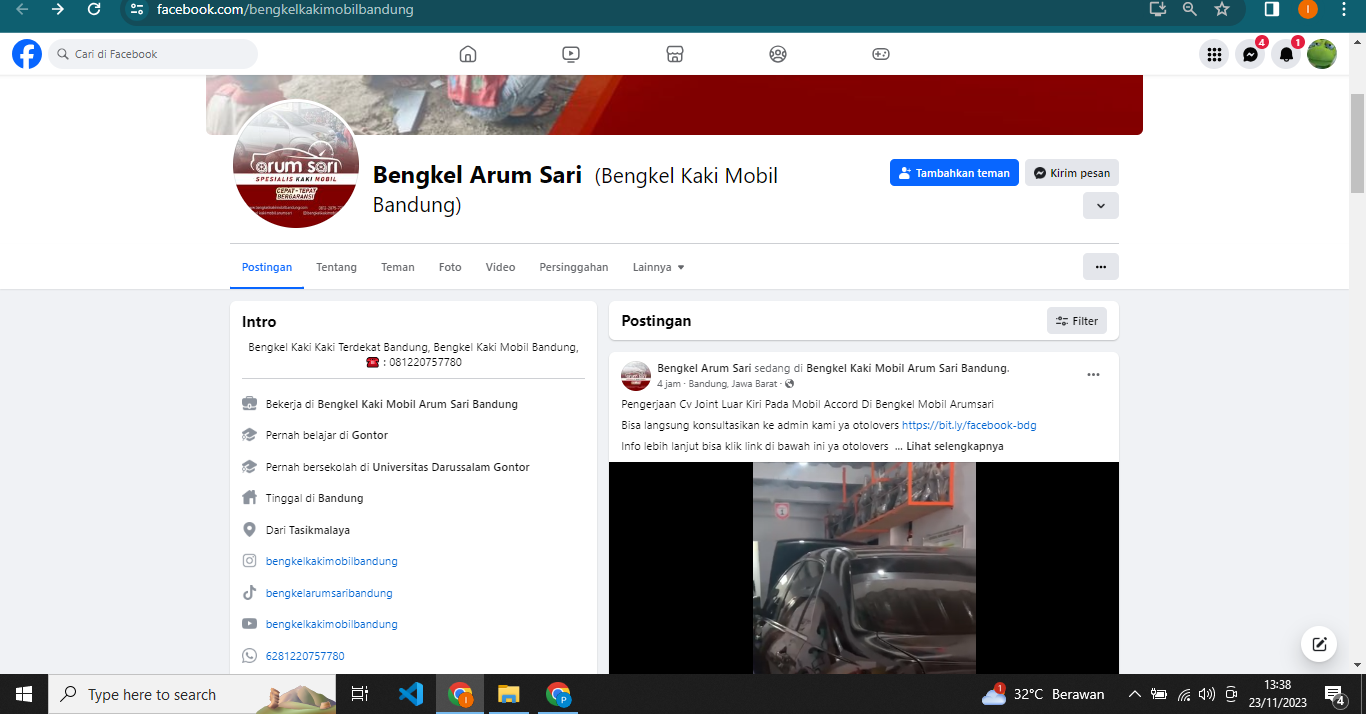Open Windows Start menu

(24, 694)
